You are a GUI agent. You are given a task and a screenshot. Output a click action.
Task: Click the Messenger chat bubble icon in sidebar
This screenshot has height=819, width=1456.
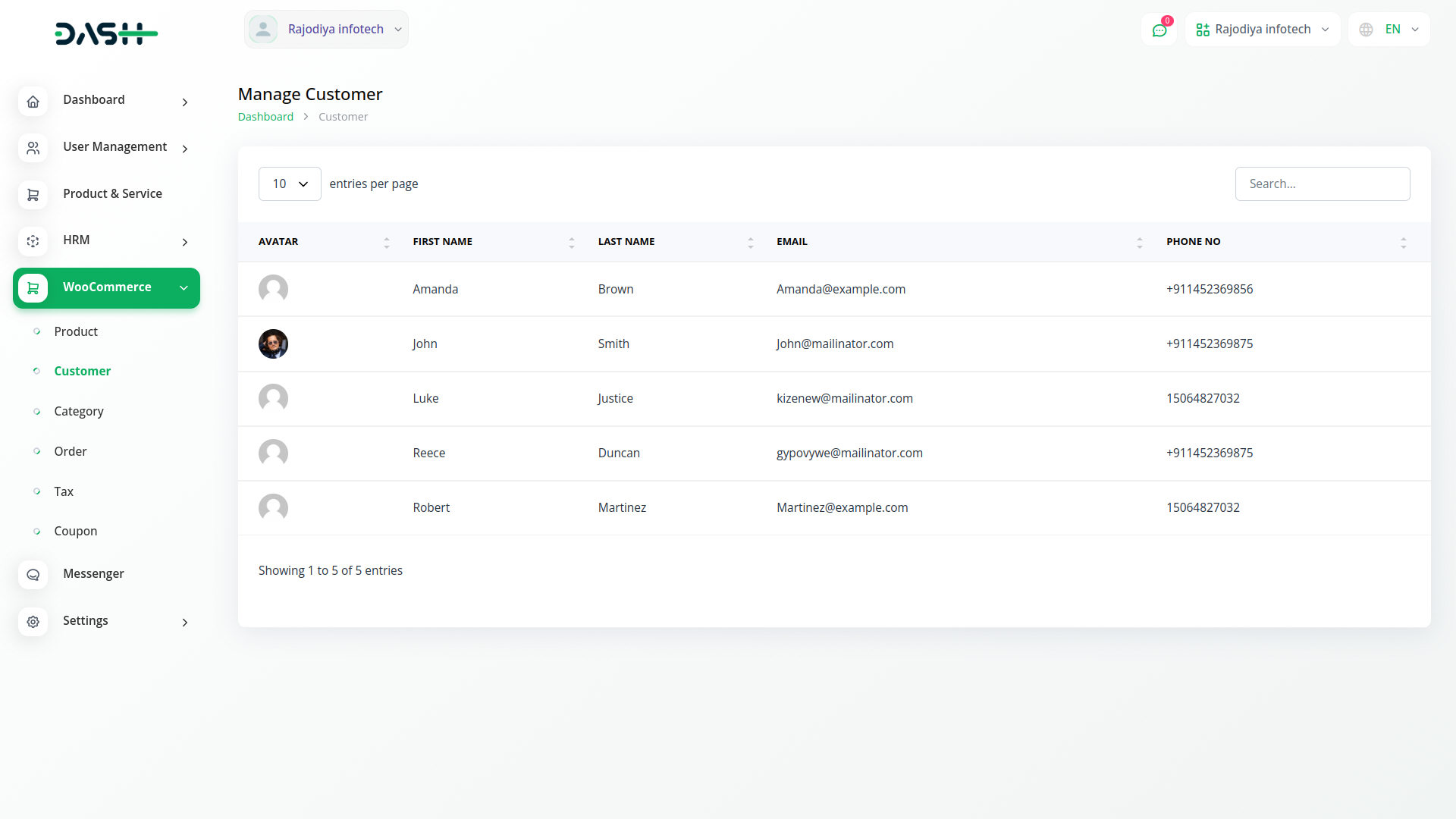[33, 575]
